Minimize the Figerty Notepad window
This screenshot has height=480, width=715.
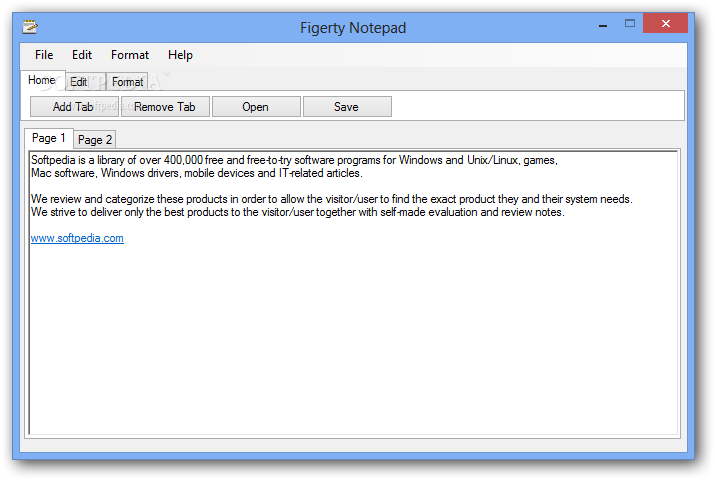click(x=603, y=24)
